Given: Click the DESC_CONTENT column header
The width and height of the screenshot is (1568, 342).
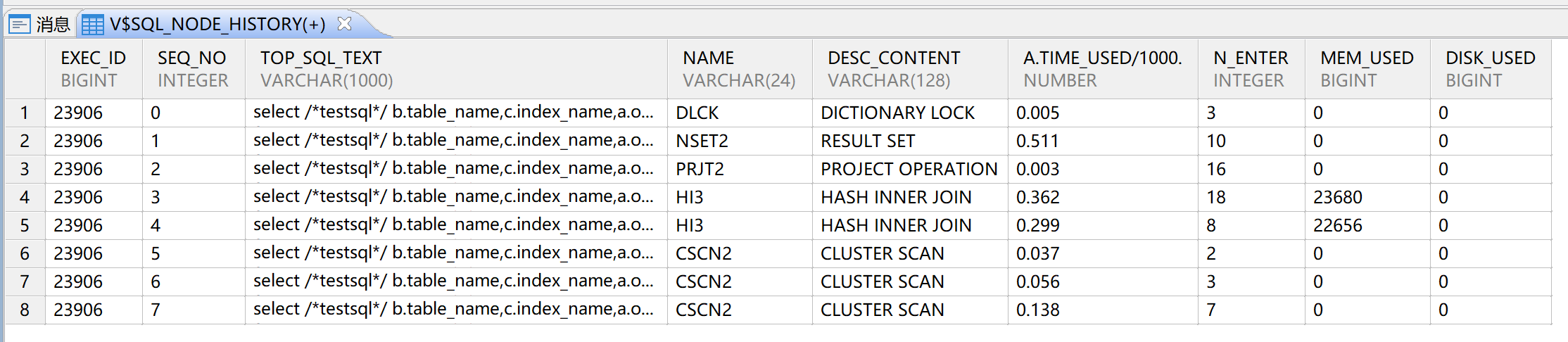Looking at the screenshot, I should point(910,69).
